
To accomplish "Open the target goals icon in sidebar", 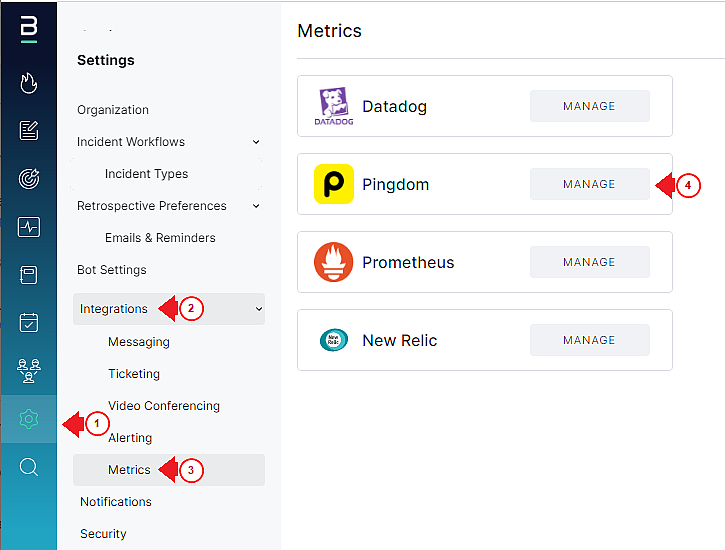I will 29,178.
